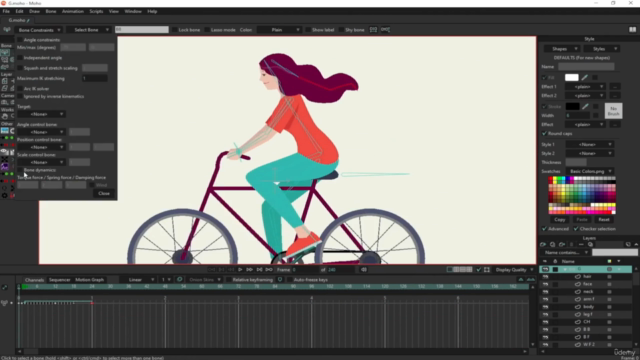Open the Position control bone dropdown
The image size is (640, 360).
pos(41,147)
